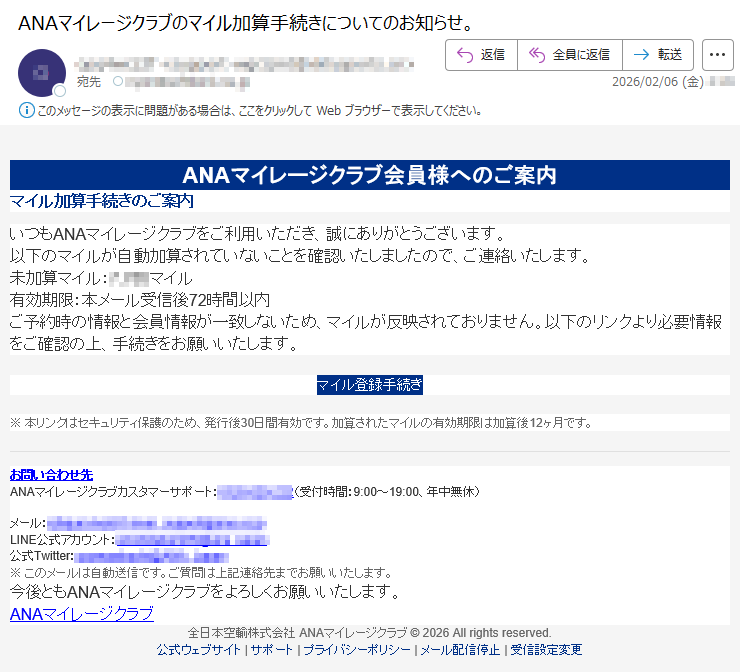This screenshot has width=744, height=672.
Task: Click the マイル登録手続き button
Action: click(x=369, y=384)
